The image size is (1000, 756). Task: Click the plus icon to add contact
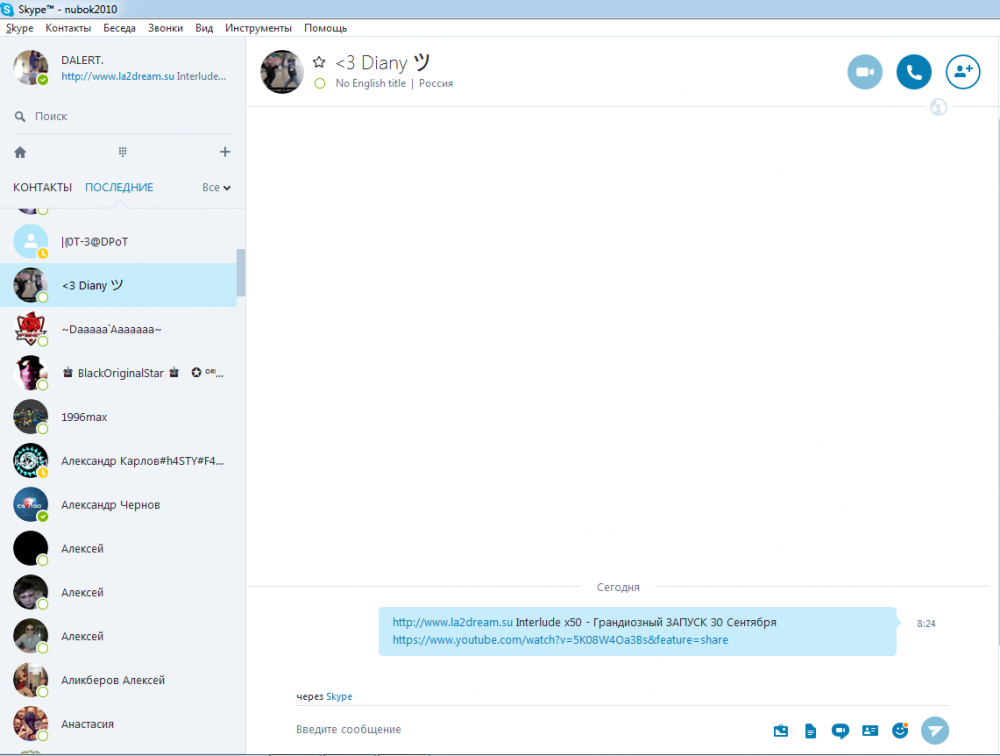point(225,152)
